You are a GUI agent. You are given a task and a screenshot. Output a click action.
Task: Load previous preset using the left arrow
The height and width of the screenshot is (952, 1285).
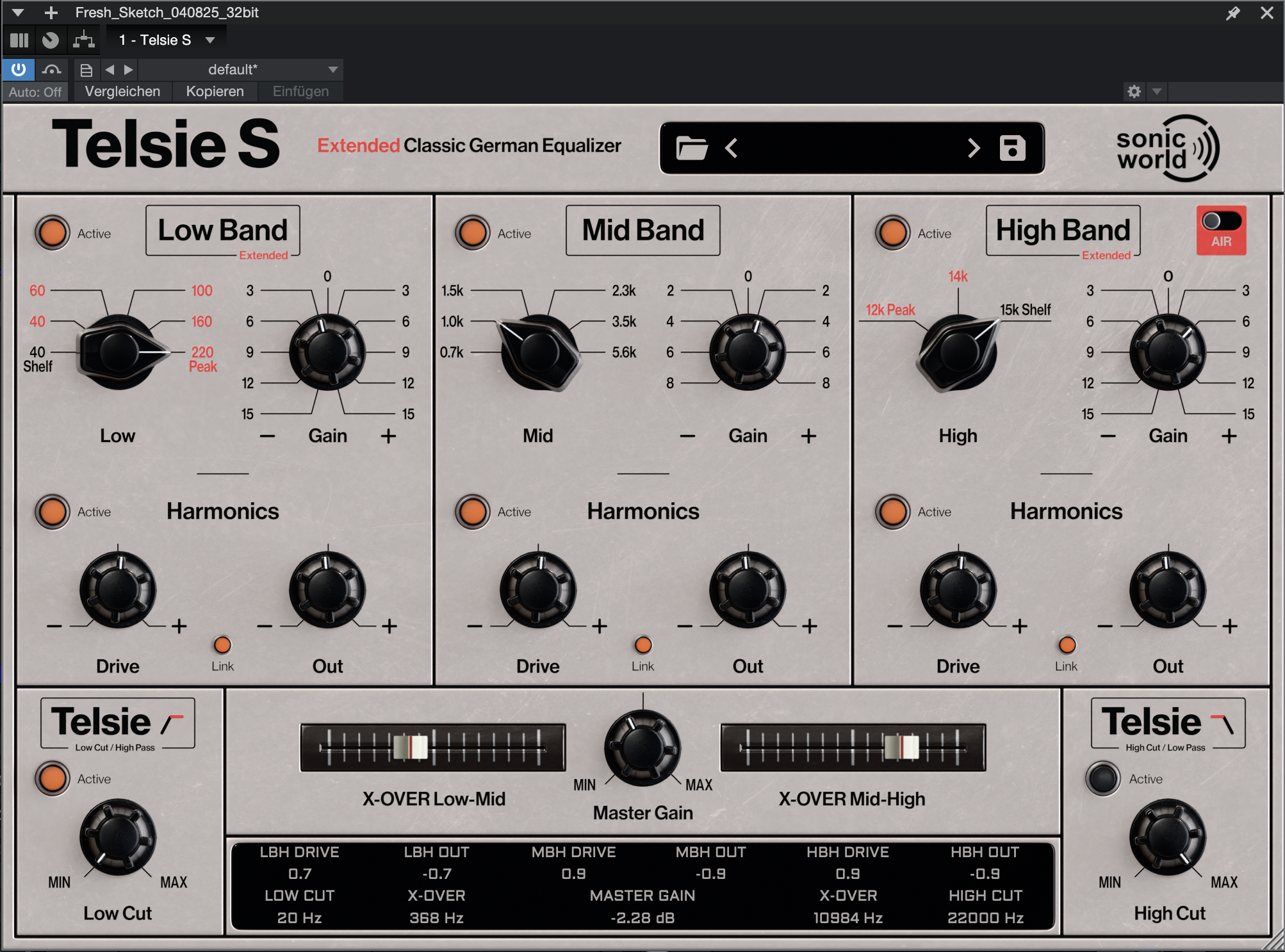point(730,147)
